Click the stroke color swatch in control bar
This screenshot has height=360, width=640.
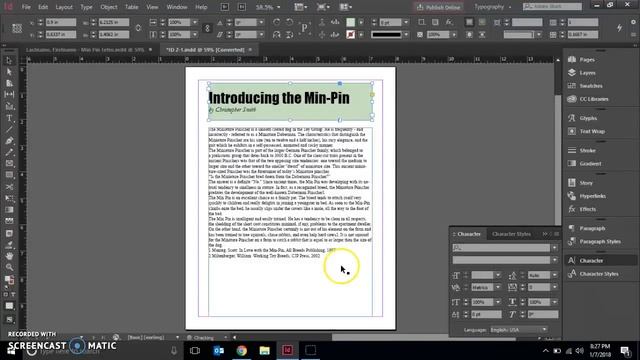[351, 35]
